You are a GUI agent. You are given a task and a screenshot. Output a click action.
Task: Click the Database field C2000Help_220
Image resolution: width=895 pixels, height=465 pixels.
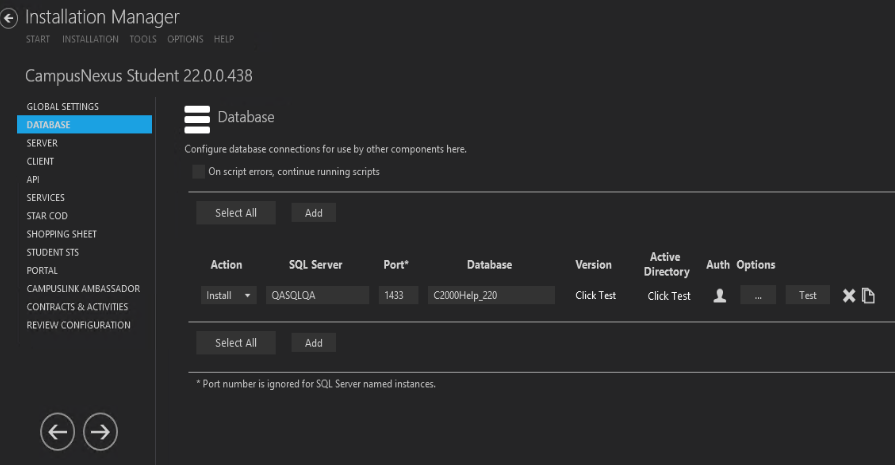(491, 296)
